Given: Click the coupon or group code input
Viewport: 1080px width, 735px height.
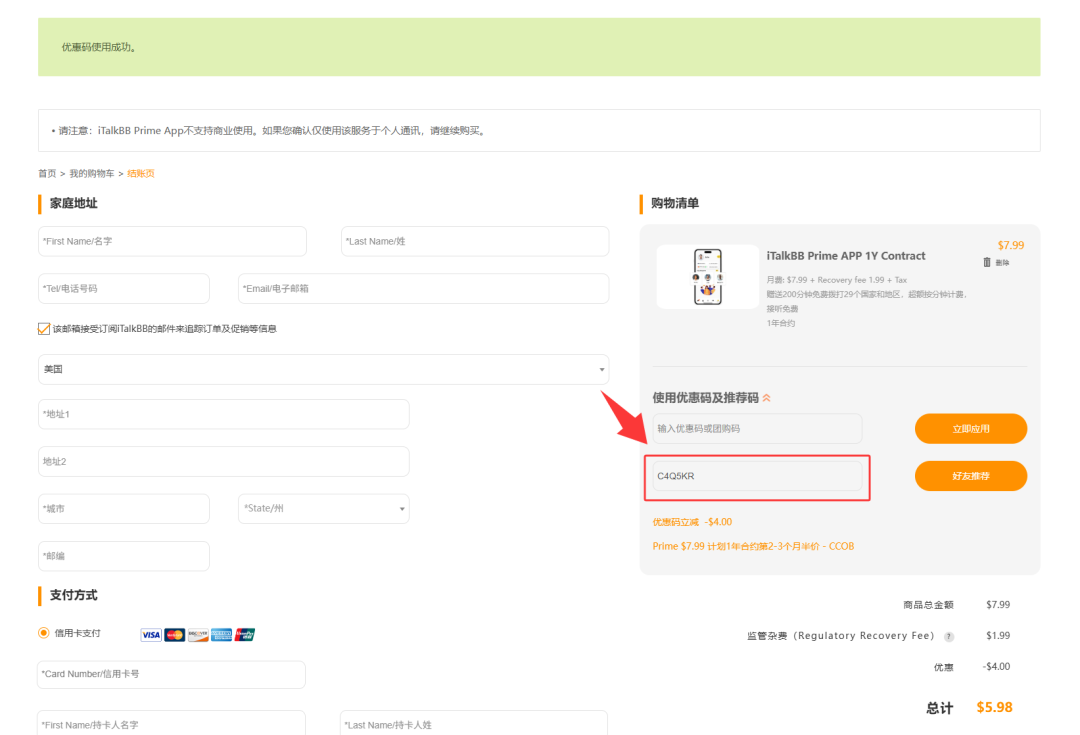Looking at the screenshot, I should (757, 428).
